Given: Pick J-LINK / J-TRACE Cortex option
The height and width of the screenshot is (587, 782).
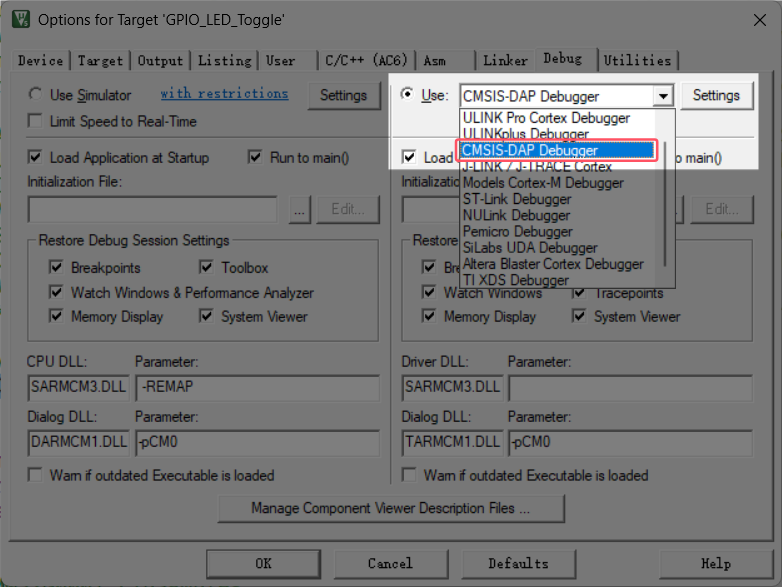Looking at the screenshot, I should (537, 167).
